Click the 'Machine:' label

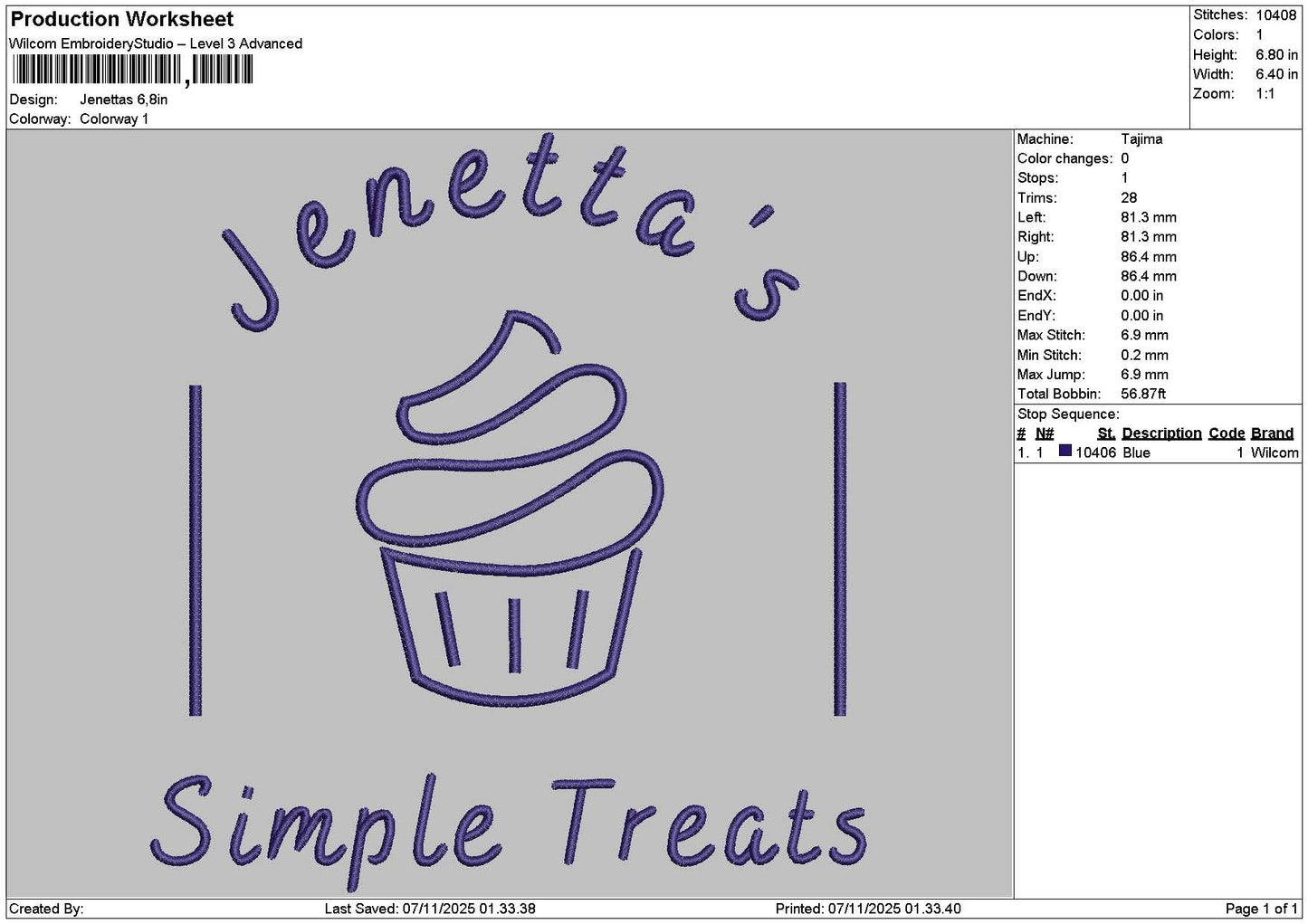pyautogui.click(x=1045, y=139)
